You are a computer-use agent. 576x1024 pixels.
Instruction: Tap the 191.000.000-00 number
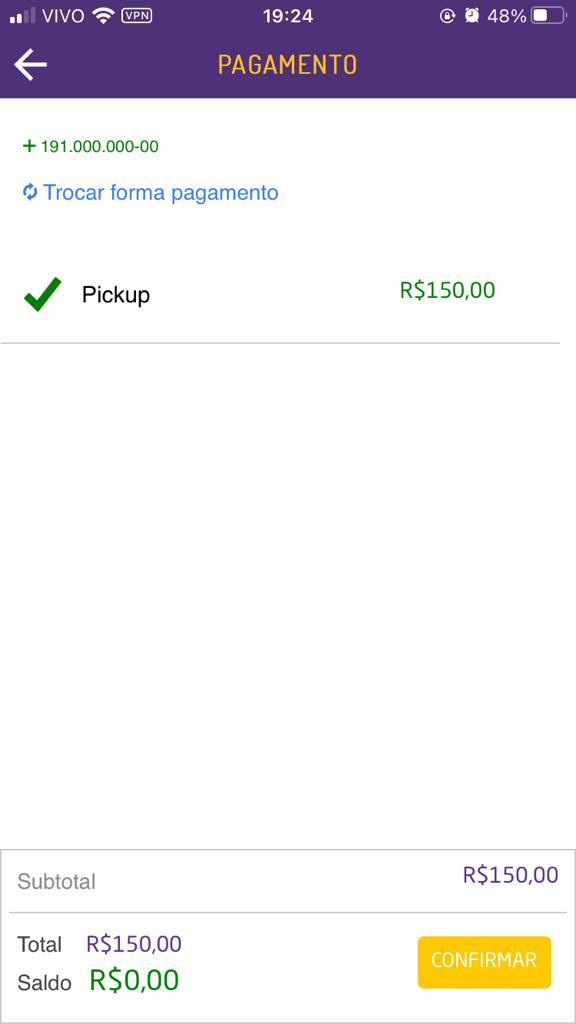100,146
